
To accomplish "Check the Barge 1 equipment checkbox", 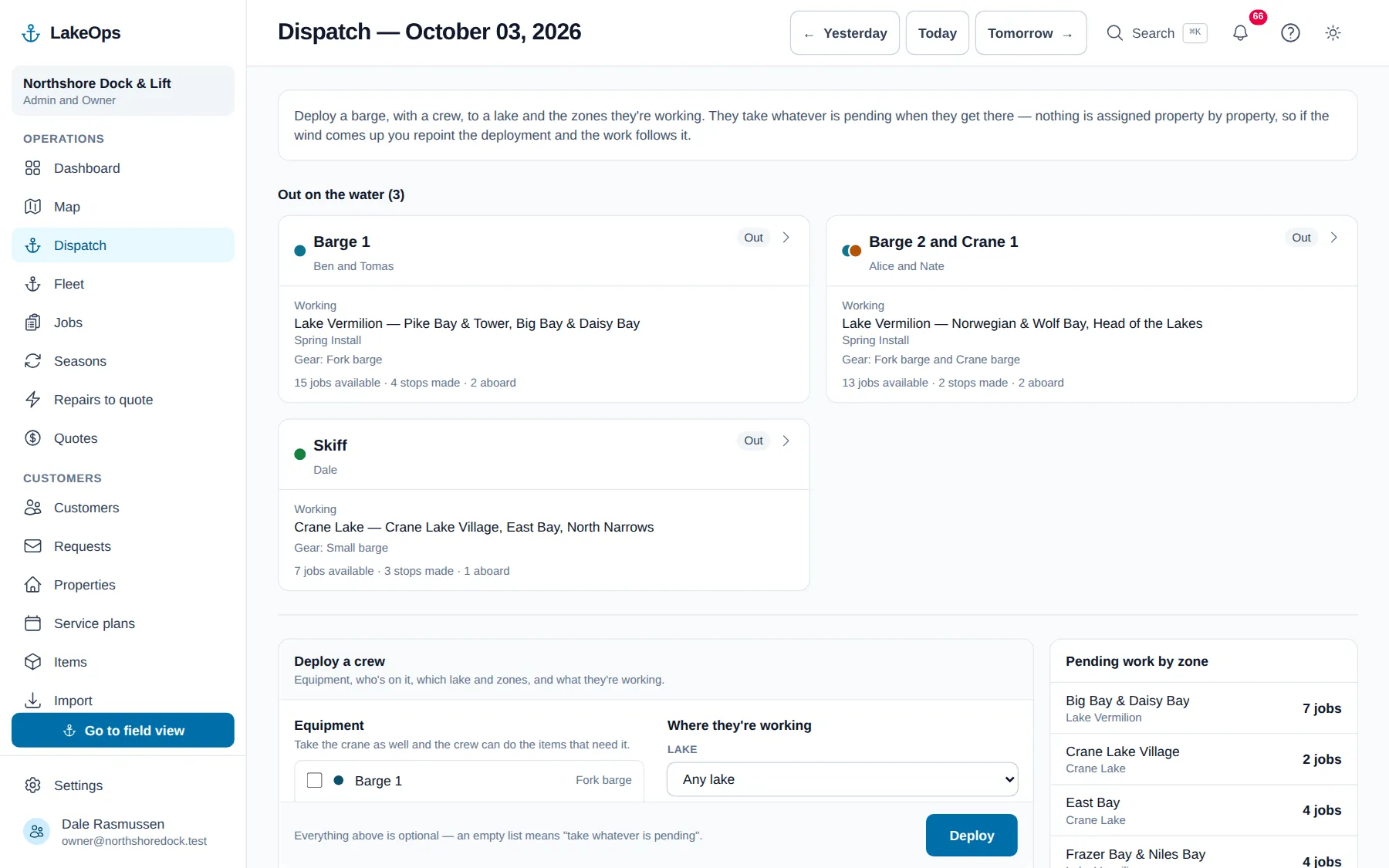I will click(315, 780).
